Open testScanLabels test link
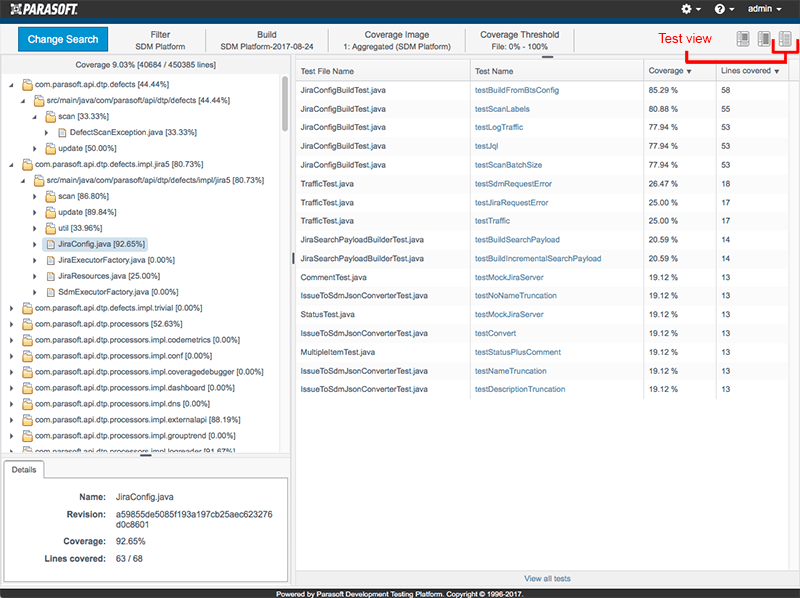 502,109
